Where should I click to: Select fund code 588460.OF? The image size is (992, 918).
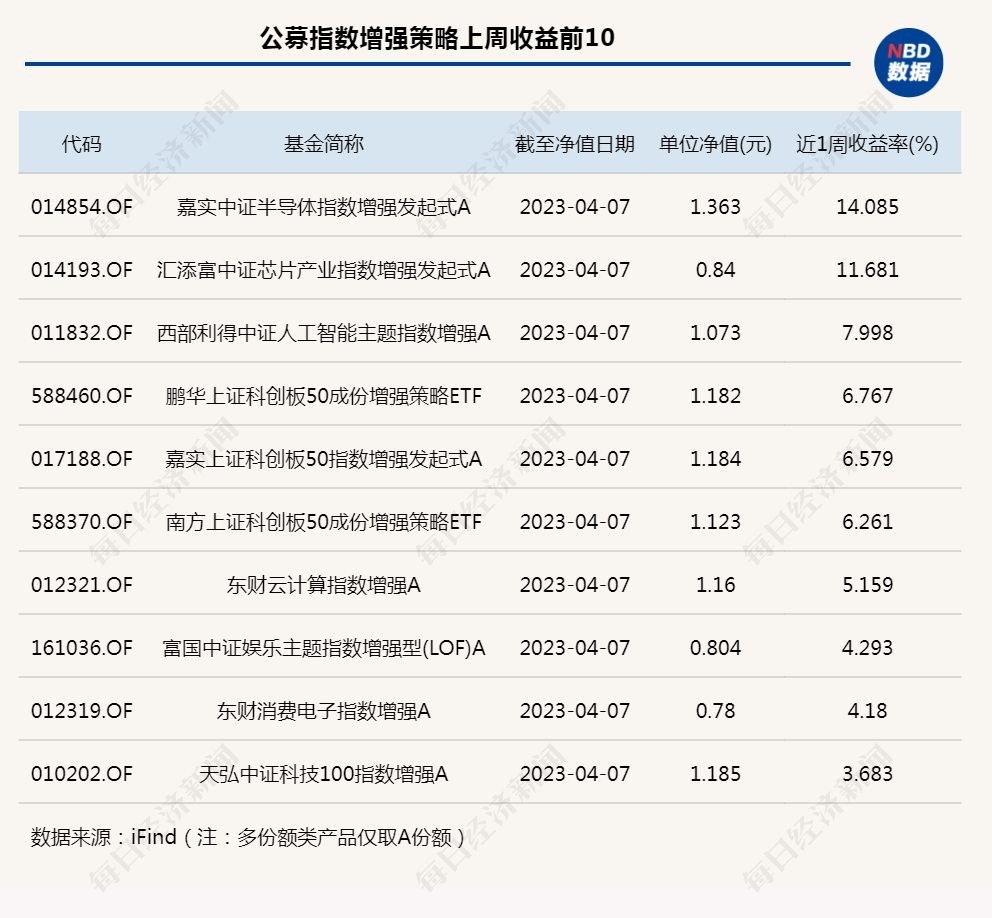pyautogui.click(x=82, y=396)
